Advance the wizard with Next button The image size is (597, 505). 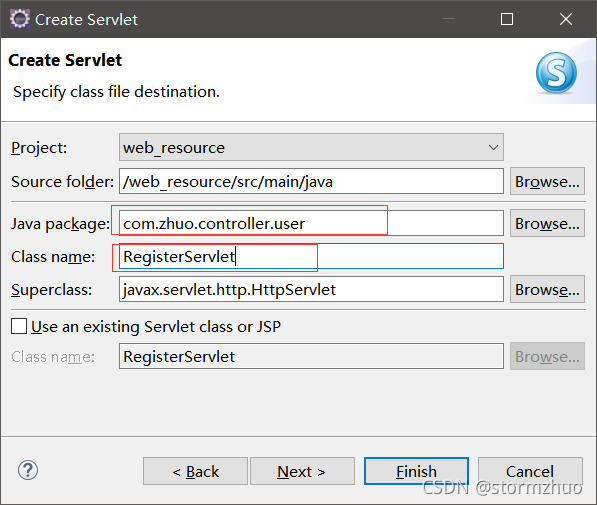click(302, 471)
